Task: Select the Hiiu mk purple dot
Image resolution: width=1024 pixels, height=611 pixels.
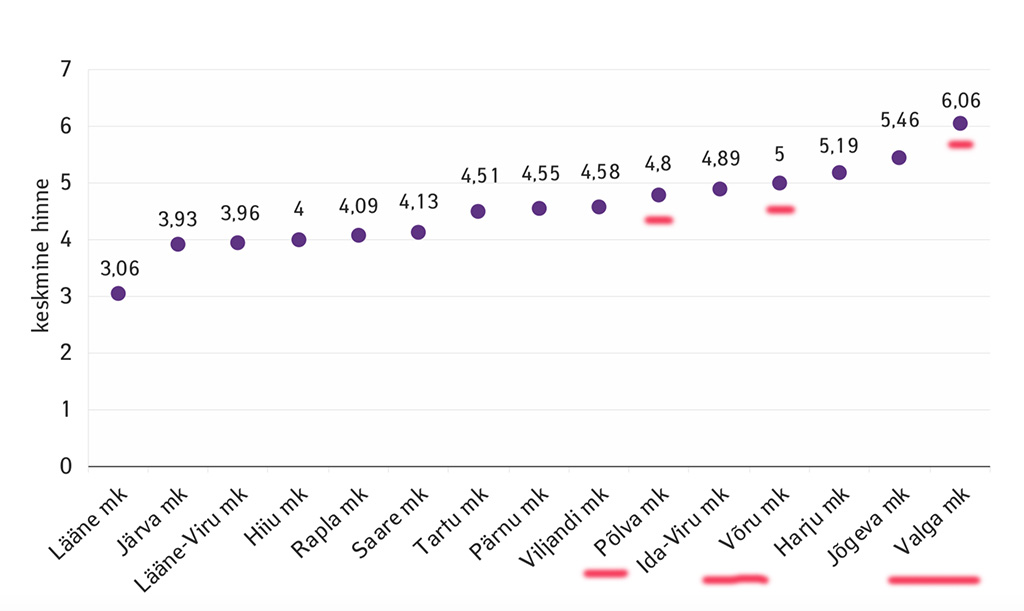Action: 298,240
